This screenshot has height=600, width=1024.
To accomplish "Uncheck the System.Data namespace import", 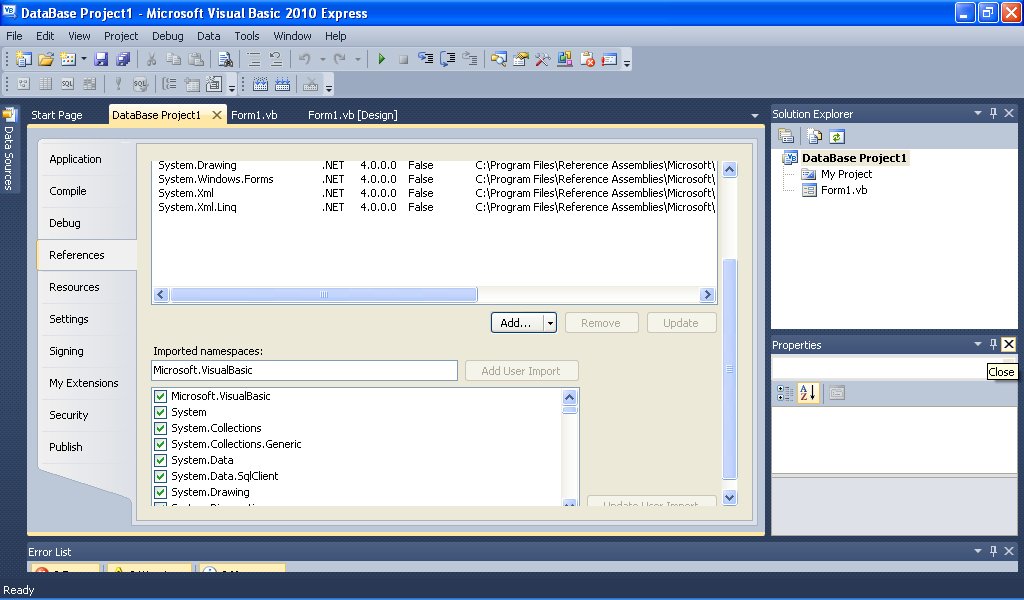I will [x=161, y=460].
